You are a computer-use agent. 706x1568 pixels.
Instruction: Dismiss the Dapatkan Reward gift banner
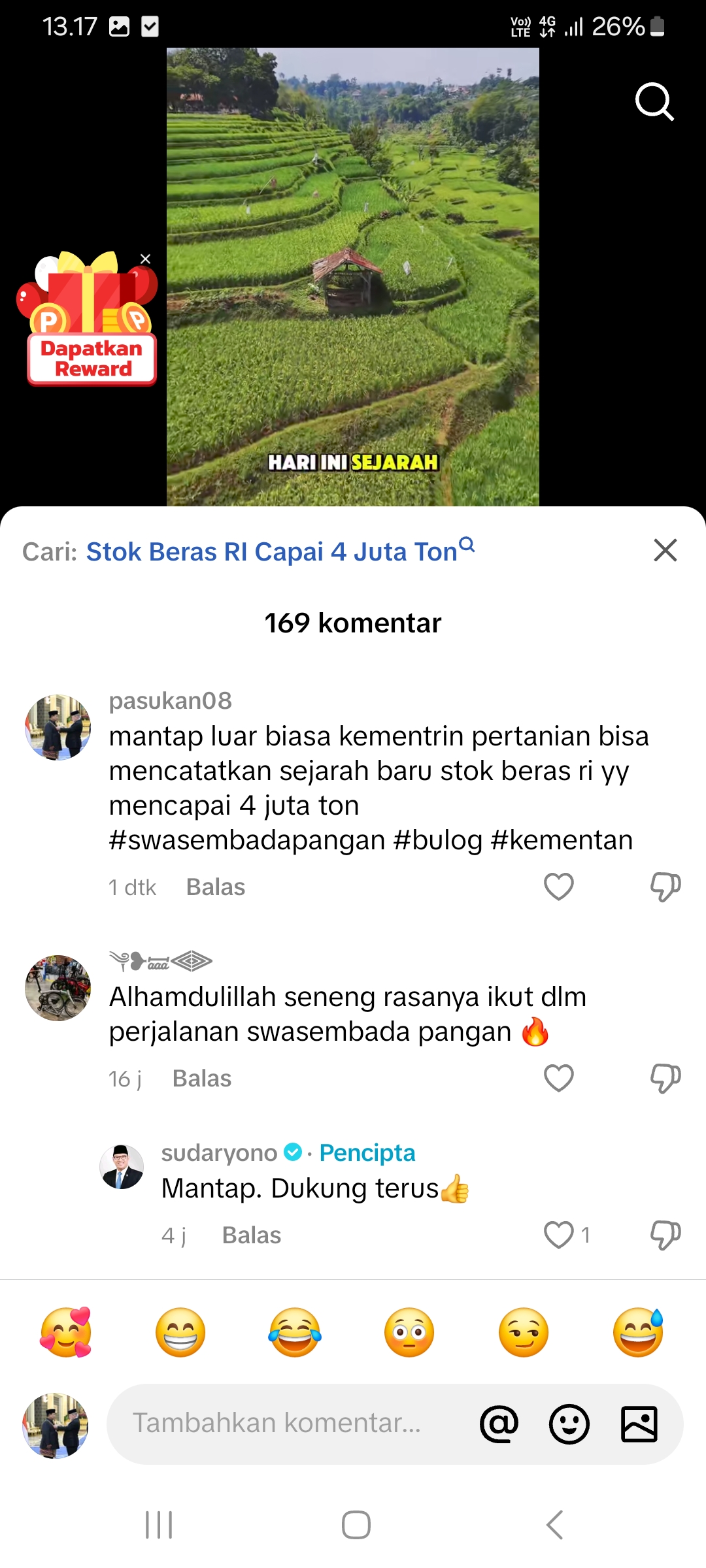(146, 259)
